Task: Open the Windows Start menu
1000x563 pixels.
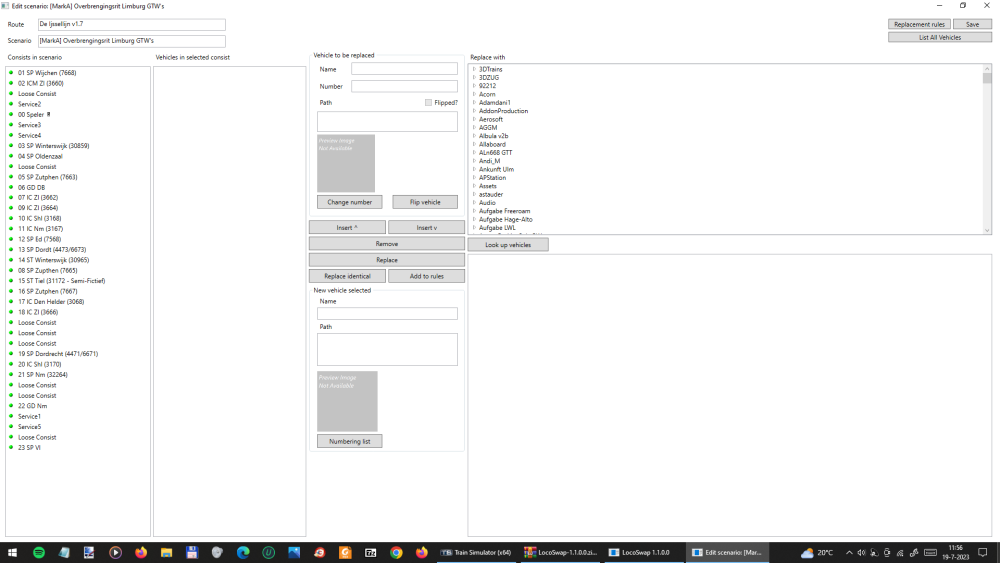Action: pyautogui.click(x=13, y=552)
